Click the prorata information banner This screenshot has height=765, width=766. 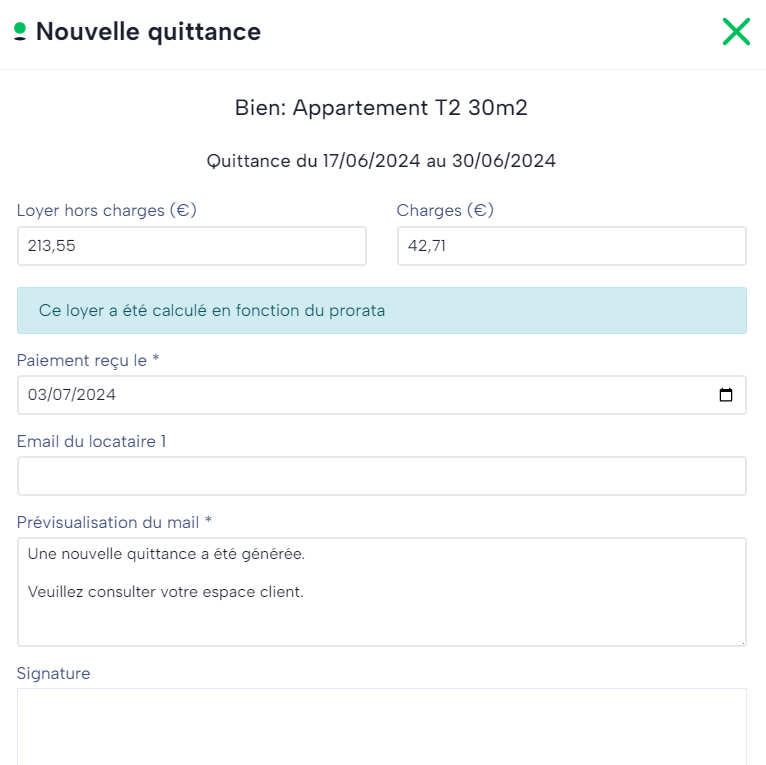[381, 311]
